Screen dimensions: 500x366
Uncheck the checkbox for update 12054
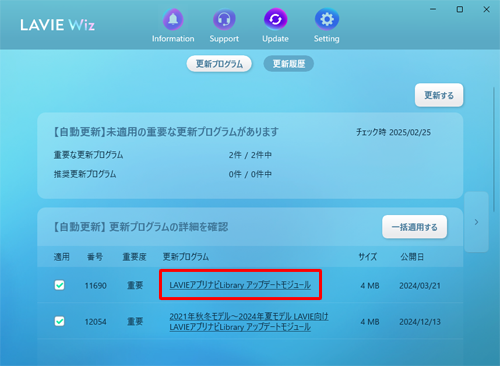[x=59, y=321]
